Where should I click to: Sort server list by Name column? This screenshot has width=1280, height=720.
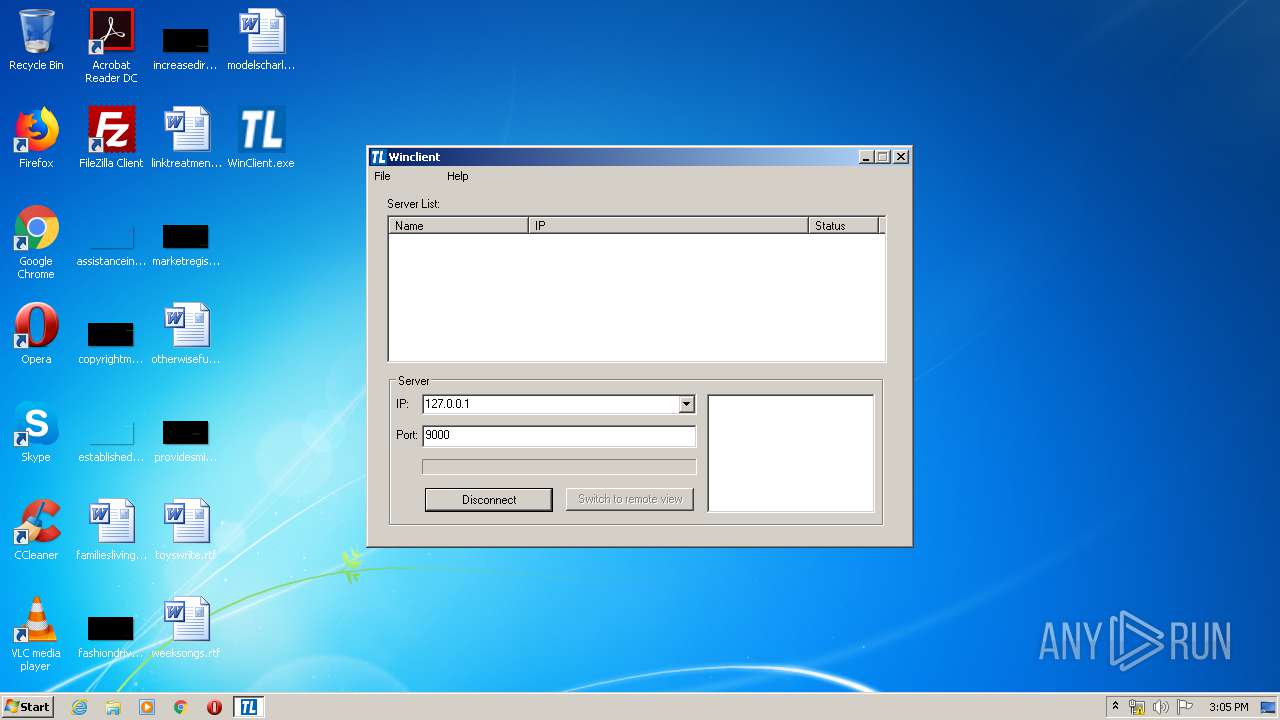458,226
